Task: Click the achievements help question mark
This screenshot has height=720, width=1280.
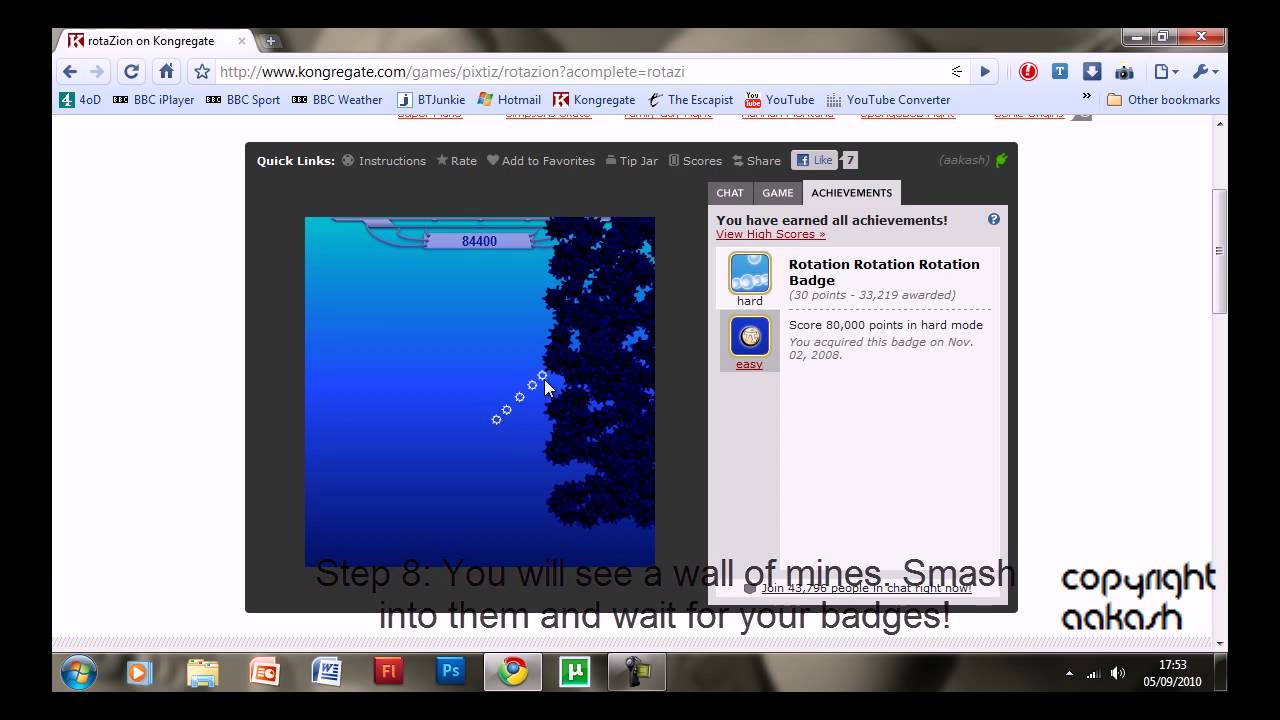Action: tap(993, 219)
